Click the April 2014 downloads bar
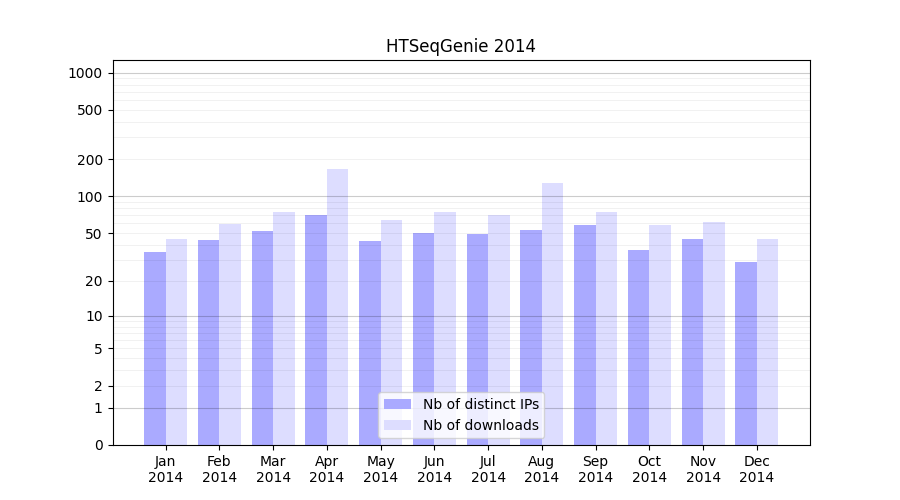This screenshot has width=900, height=500. pyautogui.click(x=338, y=300)
